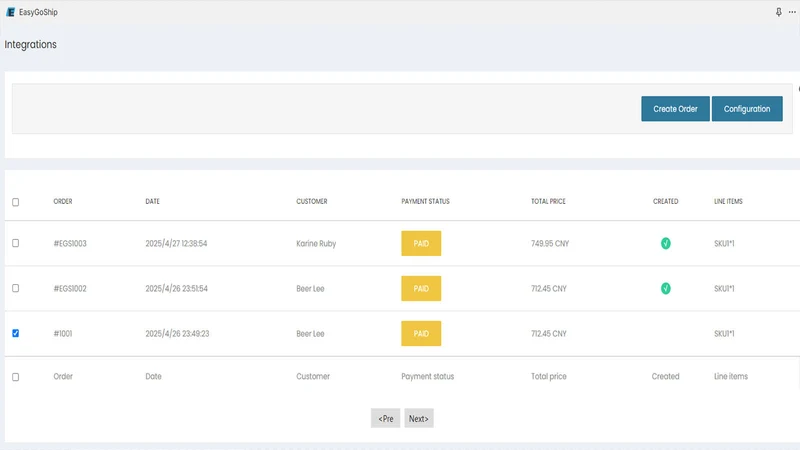The image size is (800, 450).
Task: Click line items SKU1*1 for #EGS1002
Action: tap(724, 288)
